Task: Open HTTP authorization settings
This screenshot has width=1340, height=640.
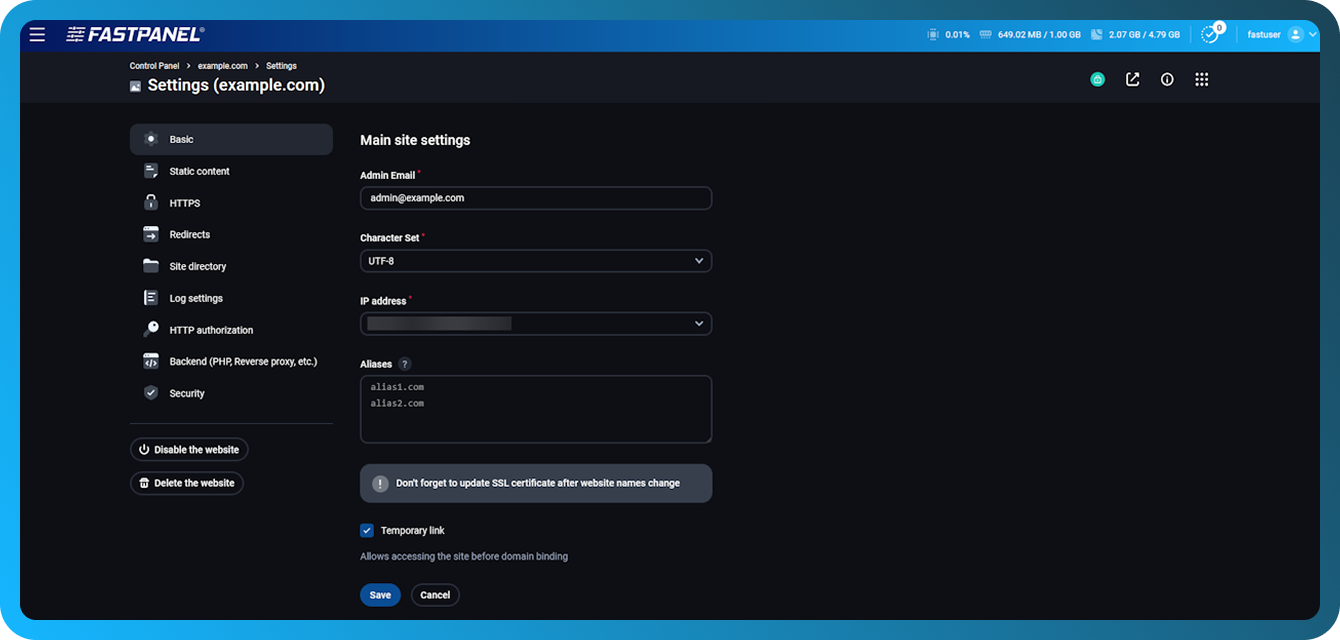Action: [210, 329]
